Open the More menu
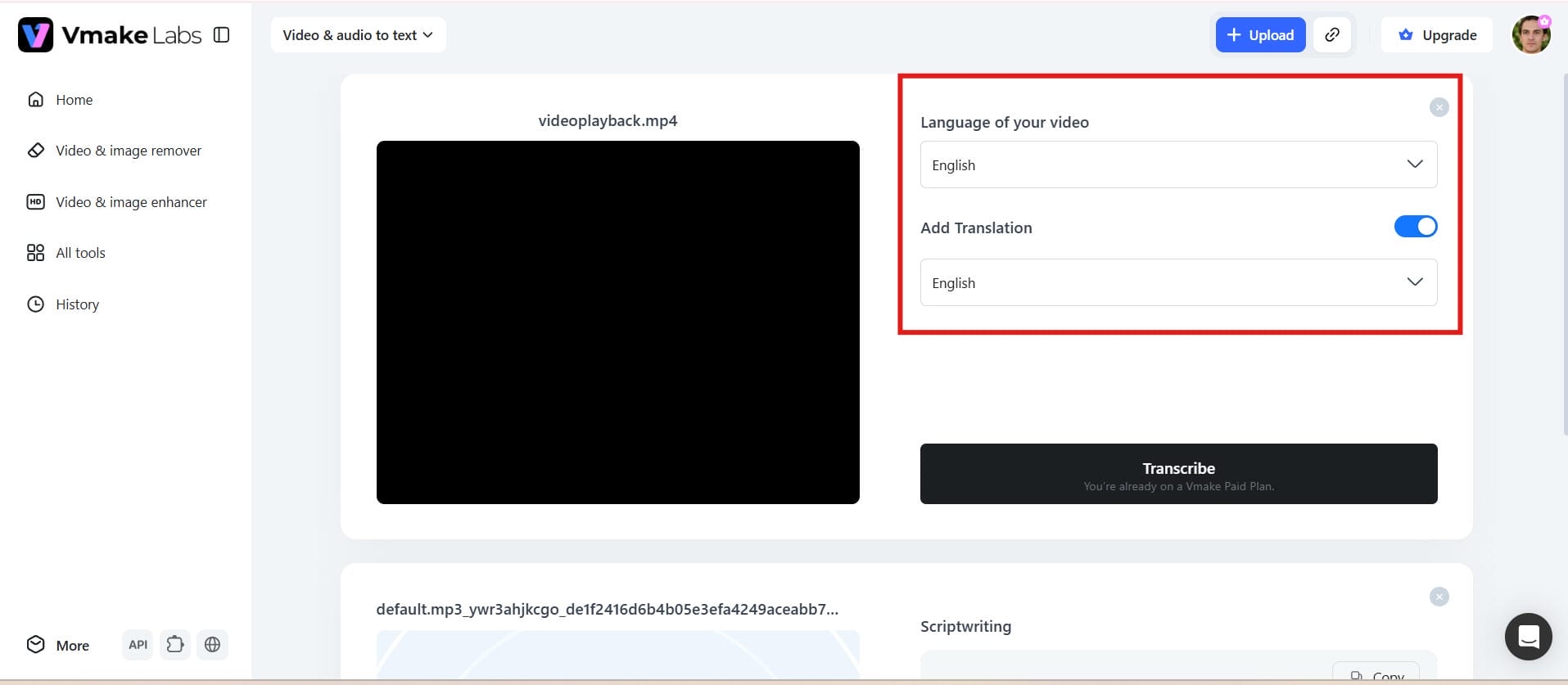The image size is (1568, 685). (x=57, y=645)
